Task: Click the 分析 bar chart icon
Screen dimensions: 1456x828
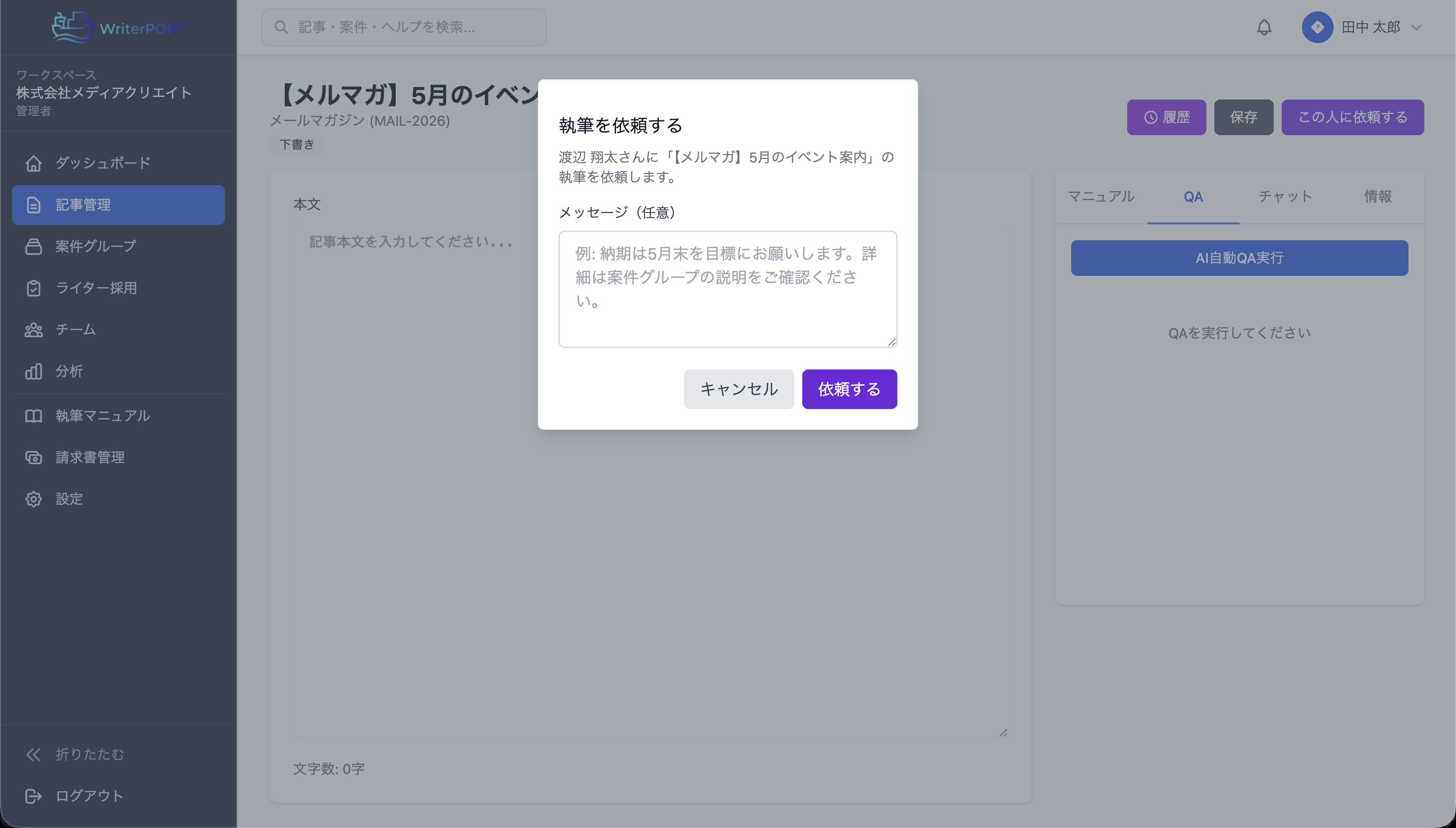Action: [34, 371]
